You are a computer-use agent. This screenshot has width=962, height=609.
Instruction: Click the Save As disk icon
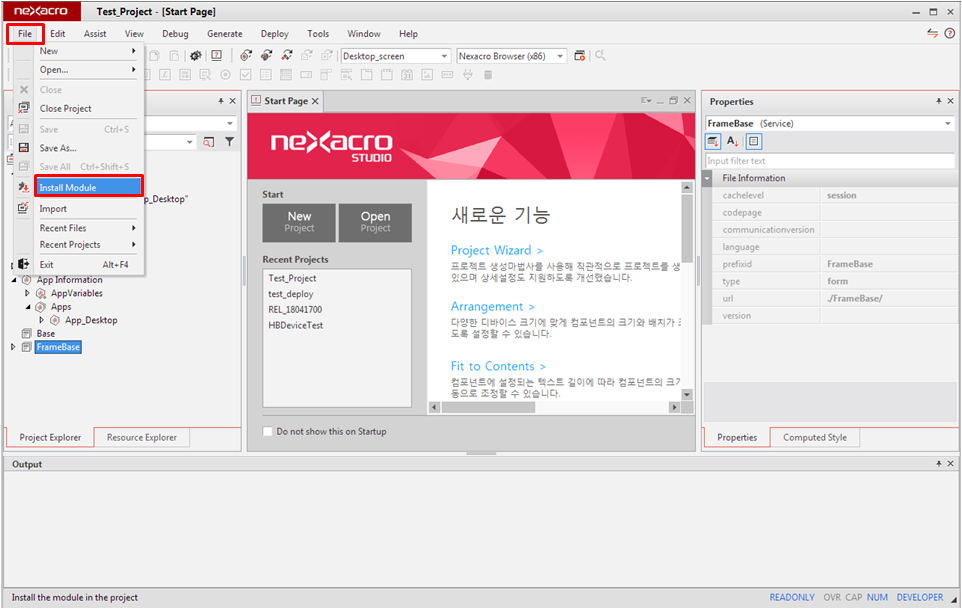tap(23, 148)
